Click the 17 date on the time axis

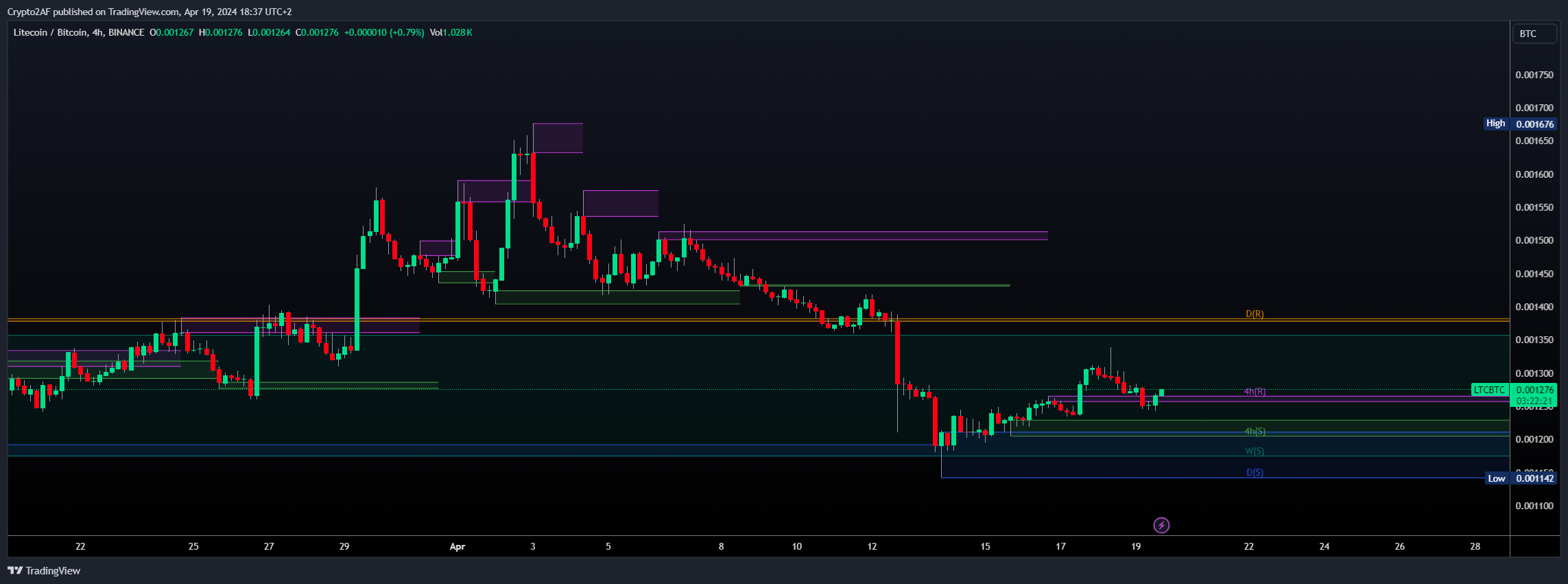pyautogui.click(x=1061, y=547)
